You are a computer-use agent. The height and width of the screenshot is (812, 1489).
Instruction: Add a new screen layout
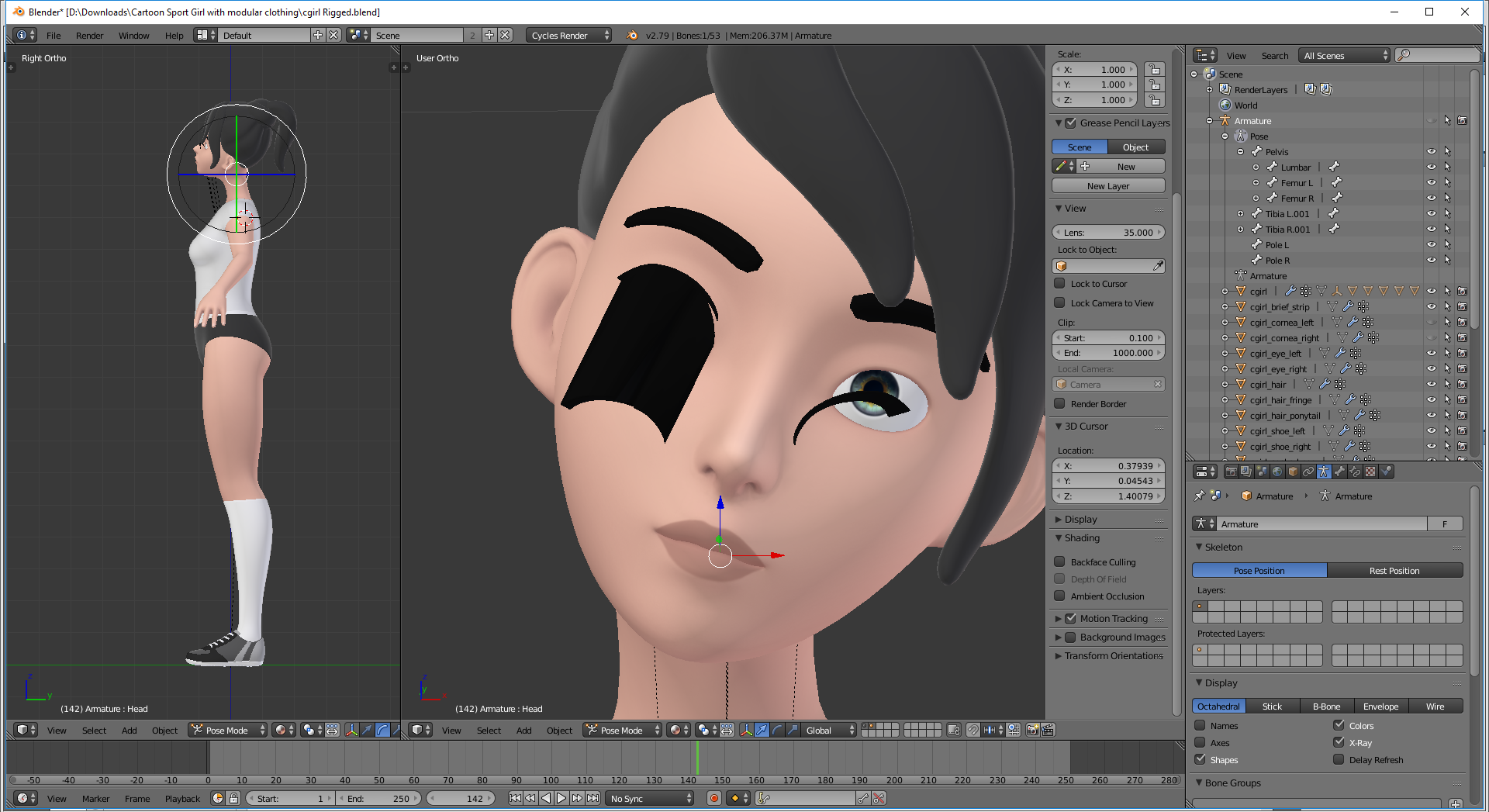(x=318, y=35)
